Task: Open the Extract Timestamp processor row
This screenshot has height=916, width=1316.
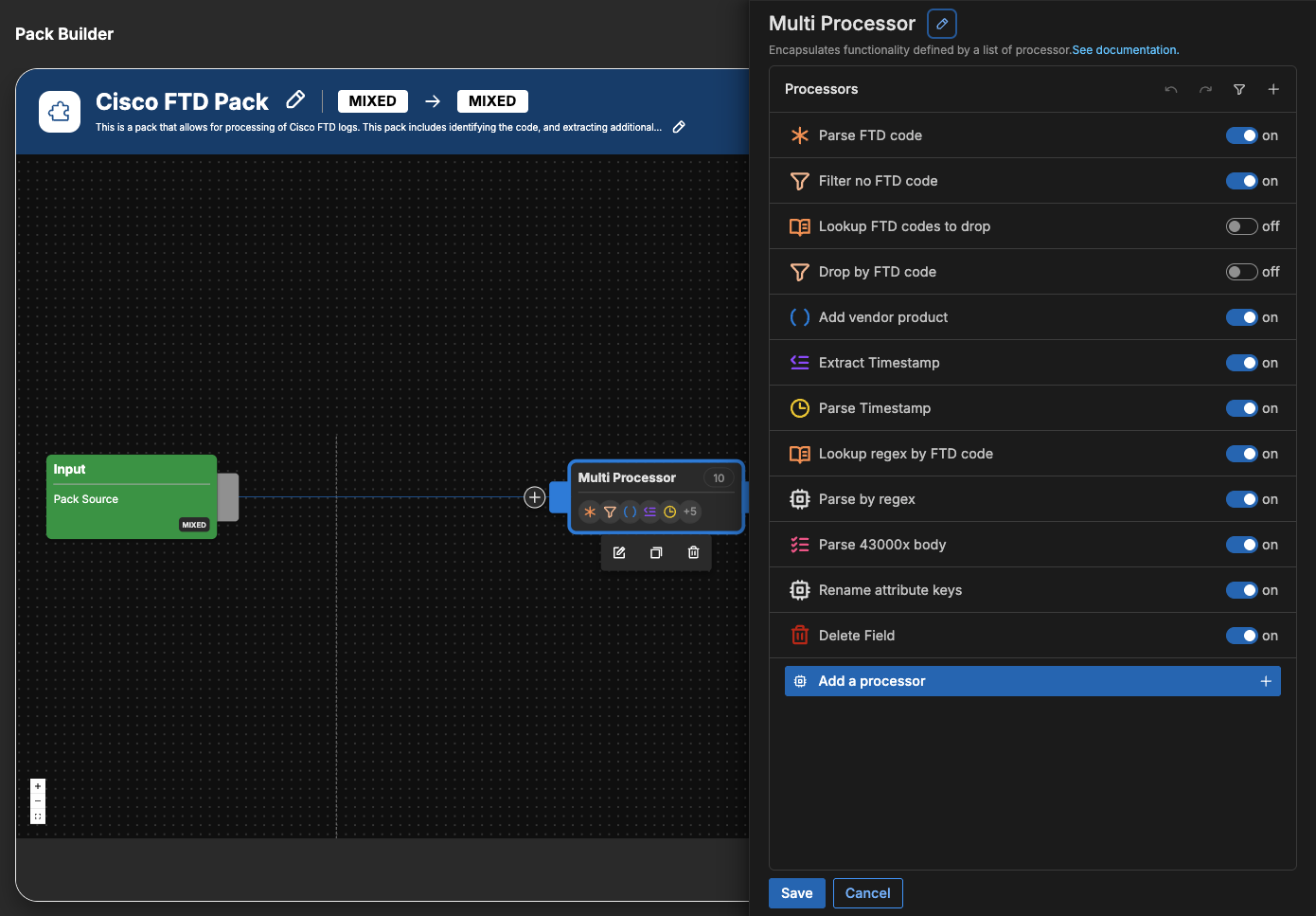Action: pos(1032,363)
